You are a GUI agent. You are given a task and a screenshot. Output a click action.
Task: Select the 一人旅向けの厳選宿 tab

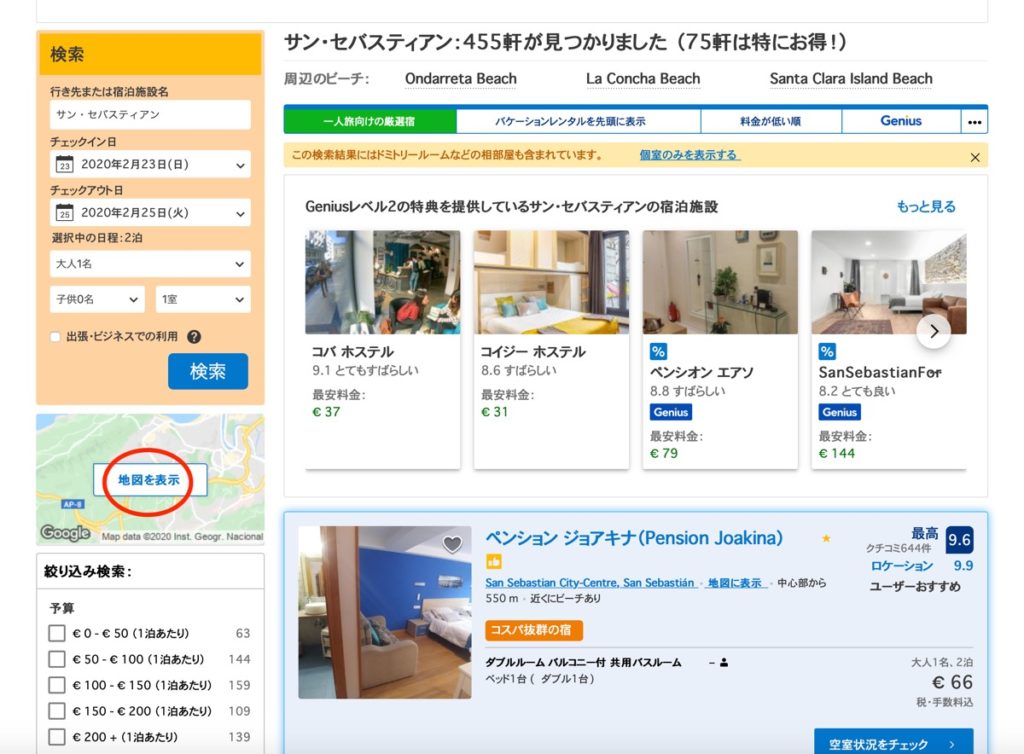[x=370, y=121]
